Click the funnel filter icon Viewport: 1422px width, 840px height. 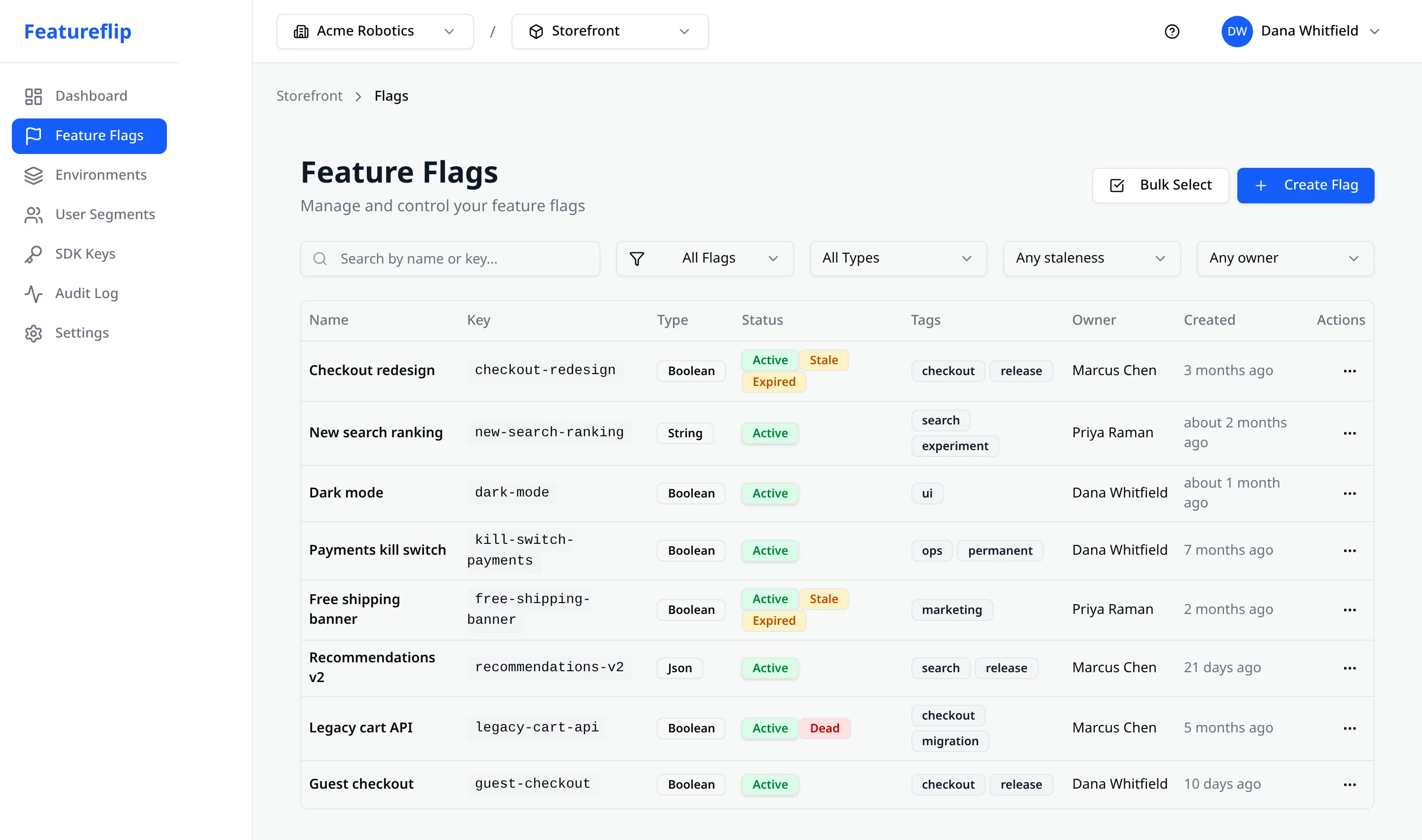click(x=636, y=259)
